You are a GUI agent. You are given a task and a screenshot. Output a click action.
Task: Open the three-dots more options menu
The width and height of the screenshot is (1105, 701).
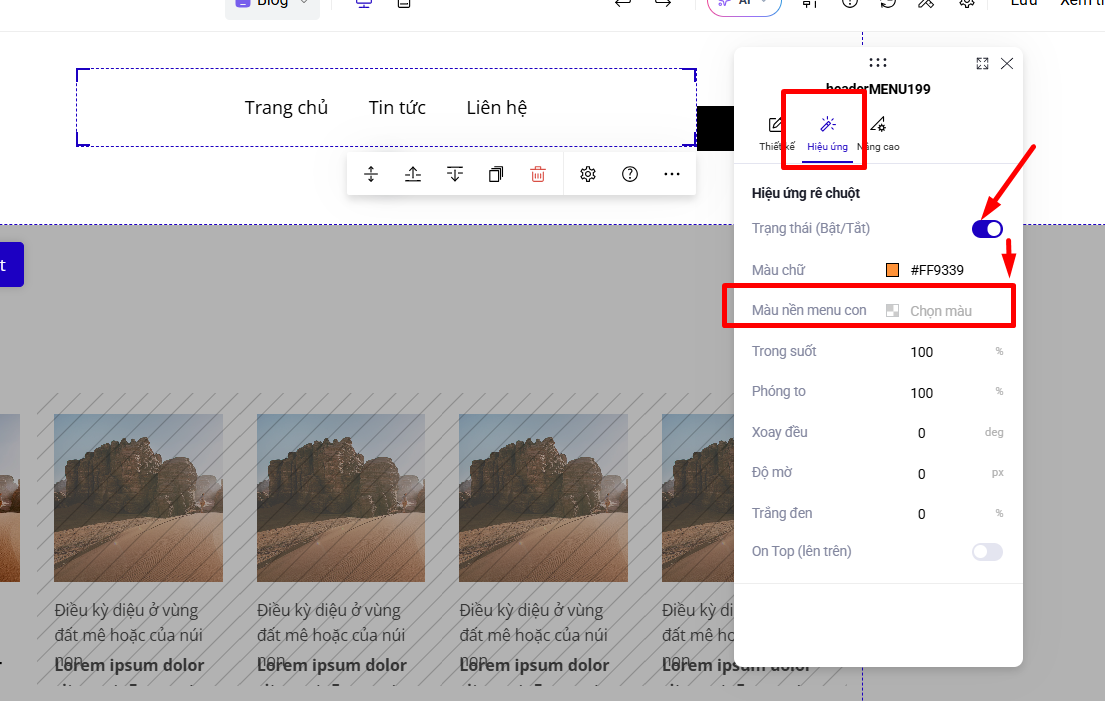coord(672,174)
